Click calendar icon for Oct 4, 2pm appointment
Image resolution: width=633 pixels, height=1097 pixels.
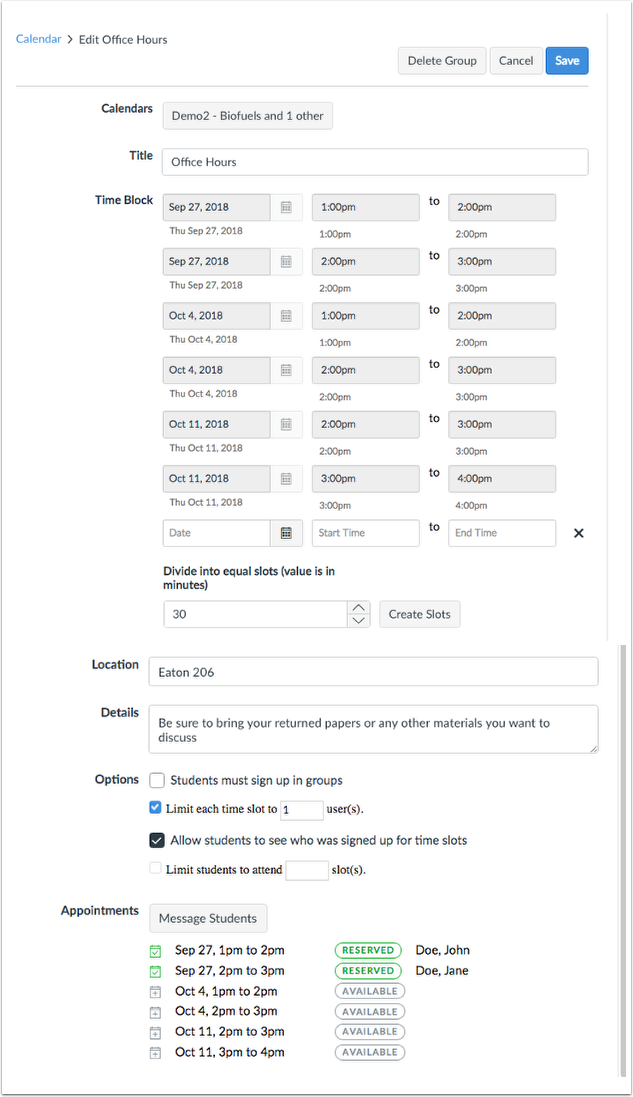click(155, 1012)
